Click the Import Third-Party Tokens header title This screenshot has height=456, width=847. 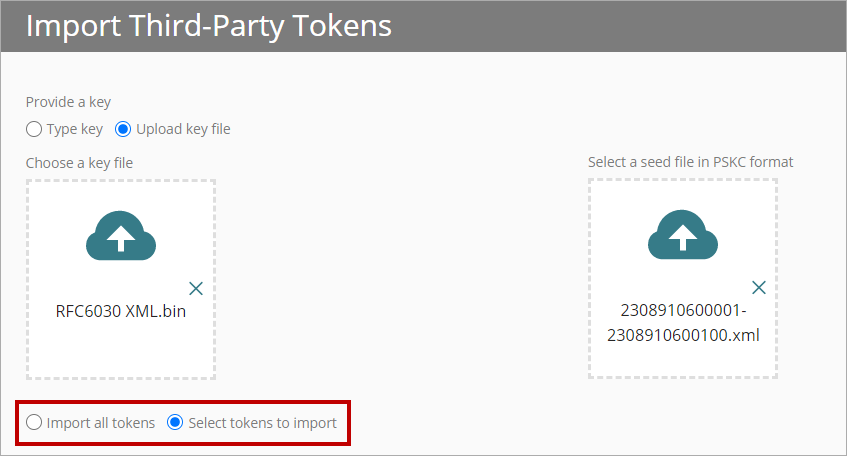click(x=208, y=26)
